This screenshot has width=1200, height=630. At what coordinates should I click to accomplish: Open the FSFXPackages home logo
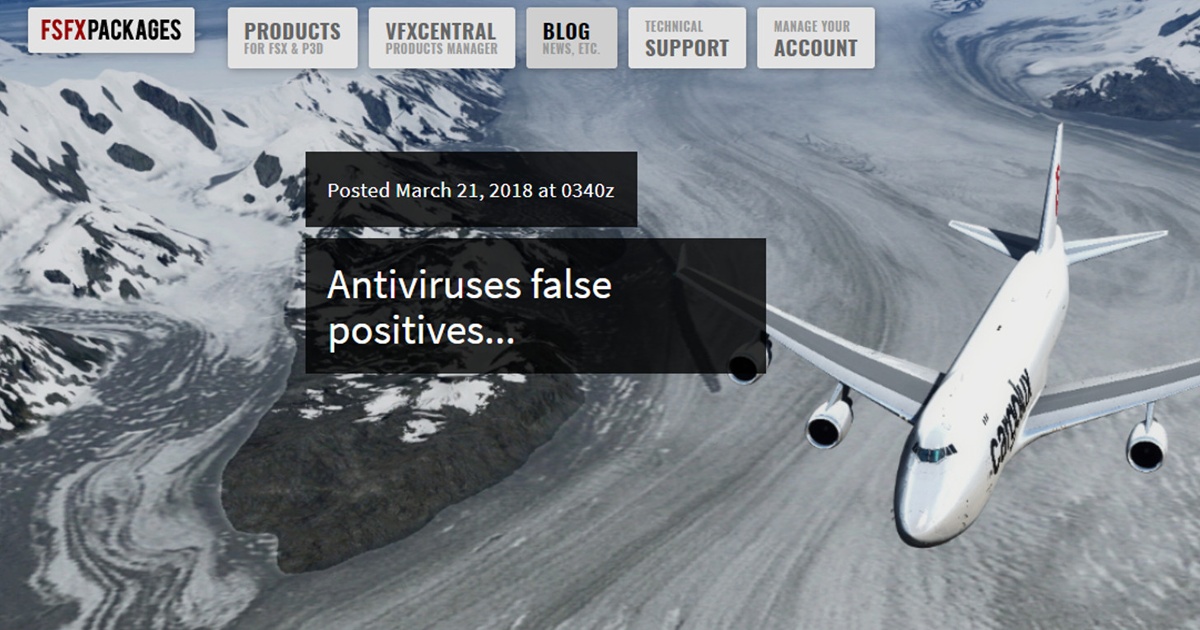[111, 30]
